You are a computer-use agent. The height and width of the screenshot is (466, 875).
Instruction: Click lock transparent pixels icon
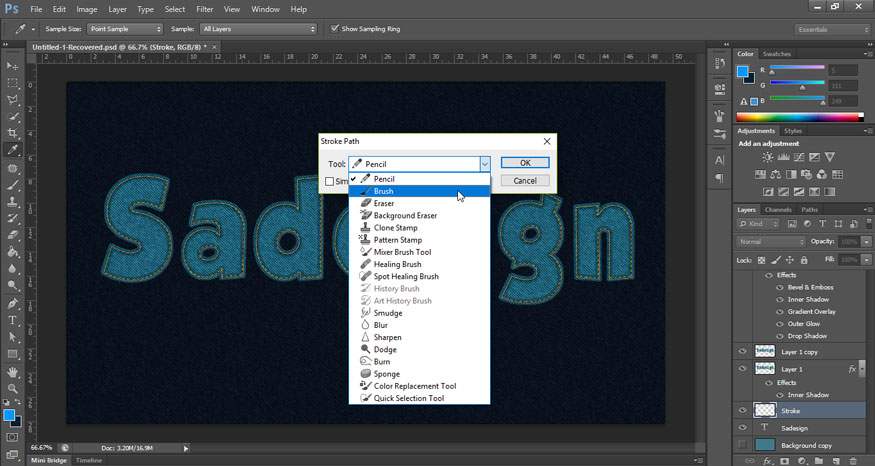pyautogui.click(x=762, y=260)
